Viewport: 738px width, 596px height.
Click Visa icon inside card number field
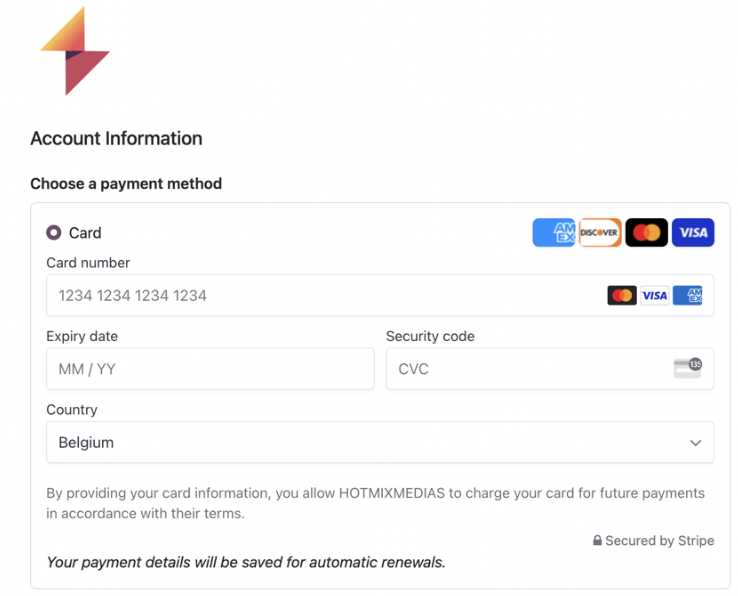pyautogui.click(x=655, y=296)
